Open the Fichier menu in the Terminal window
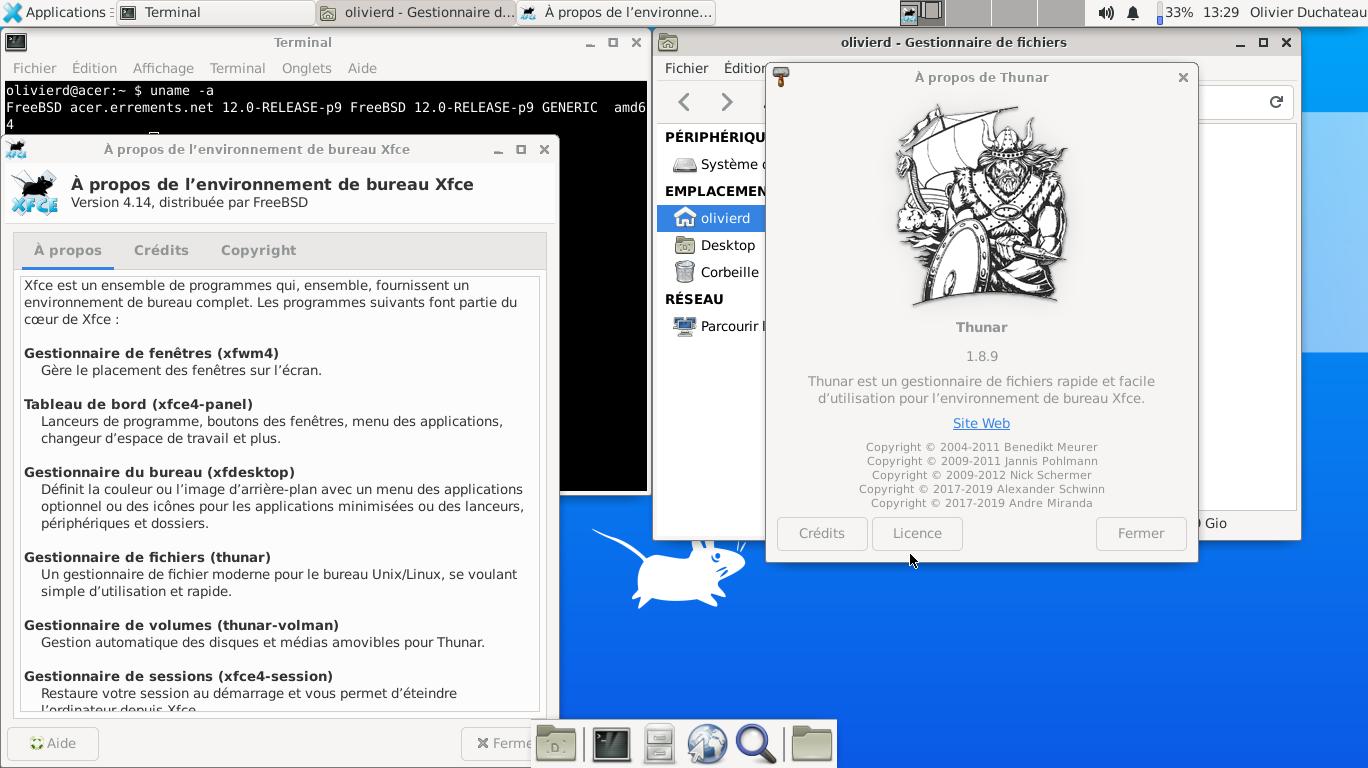The height and width of the screenshot is (768, 1368). 35,68
